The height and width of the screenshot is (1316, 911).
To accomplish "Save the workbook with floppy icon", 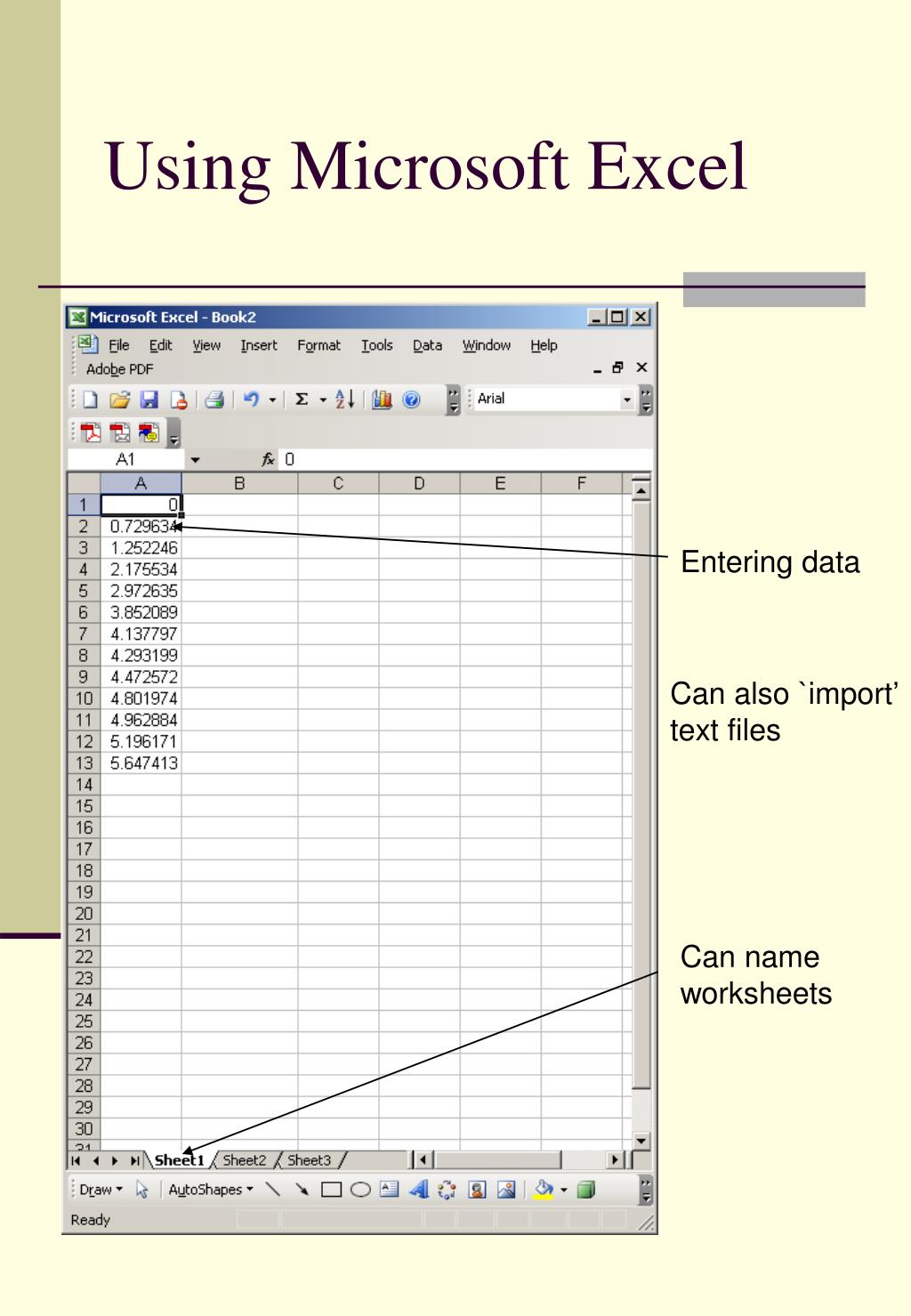I will (x=149, y=400).
